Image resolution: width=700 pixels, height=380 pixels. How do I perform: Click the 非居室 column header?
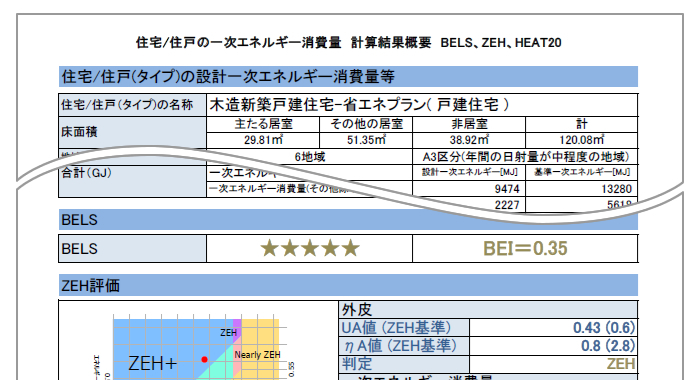click(469, 124)
